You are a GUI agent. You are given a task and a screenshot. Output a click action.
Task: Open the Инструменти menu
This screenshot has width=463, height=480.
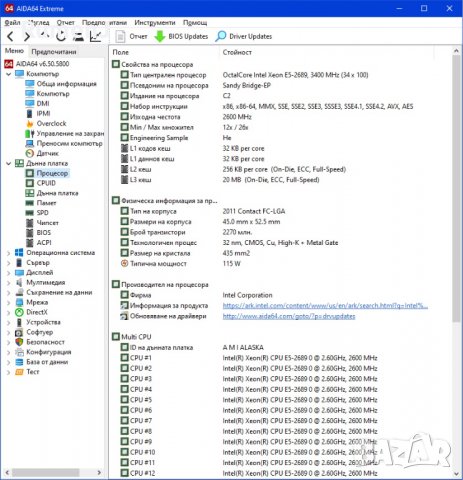(x=155, y=22)
